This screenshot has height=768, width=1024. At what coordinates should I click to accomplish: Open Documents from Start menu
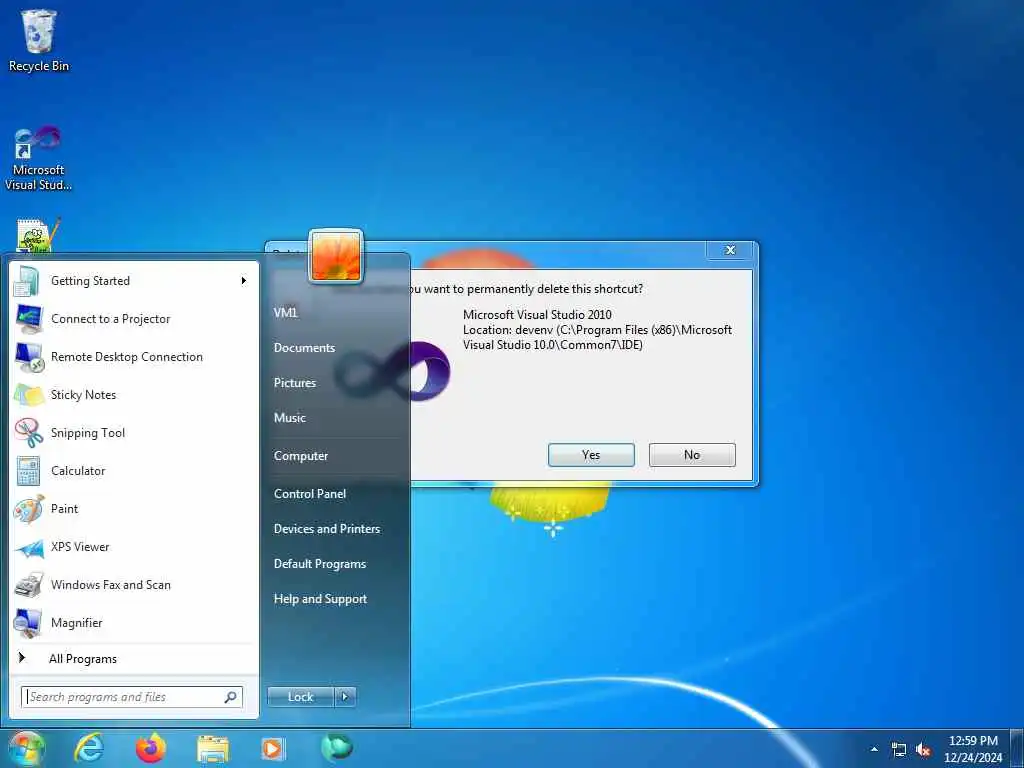[304, 348]
